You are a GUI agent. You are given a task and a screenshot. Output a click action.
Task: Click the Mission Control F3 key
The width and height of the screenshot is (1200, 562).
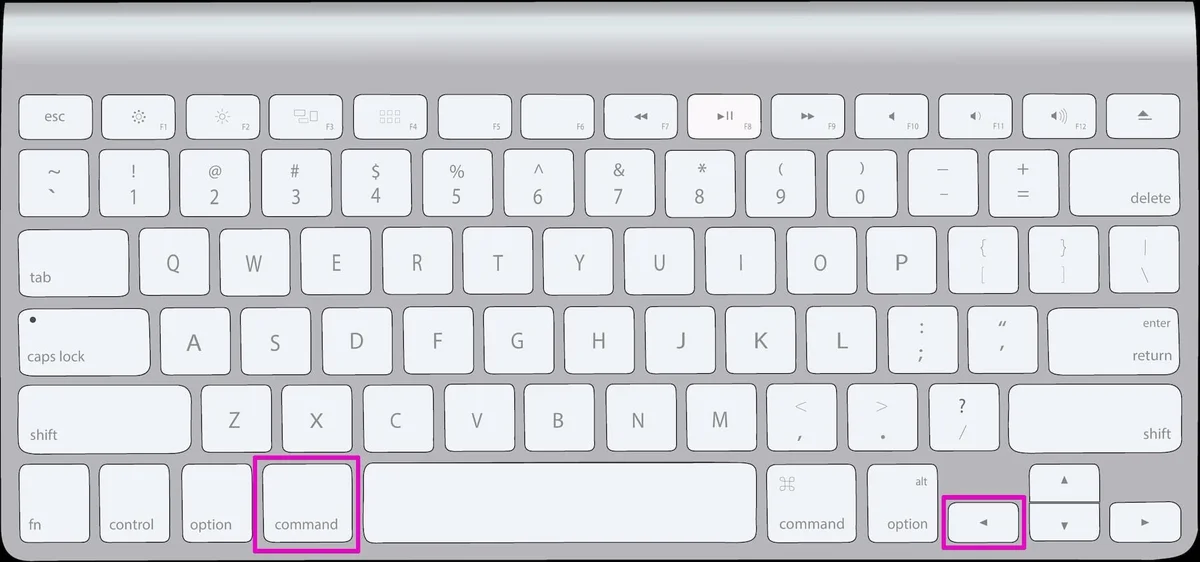tap(306, 117)
